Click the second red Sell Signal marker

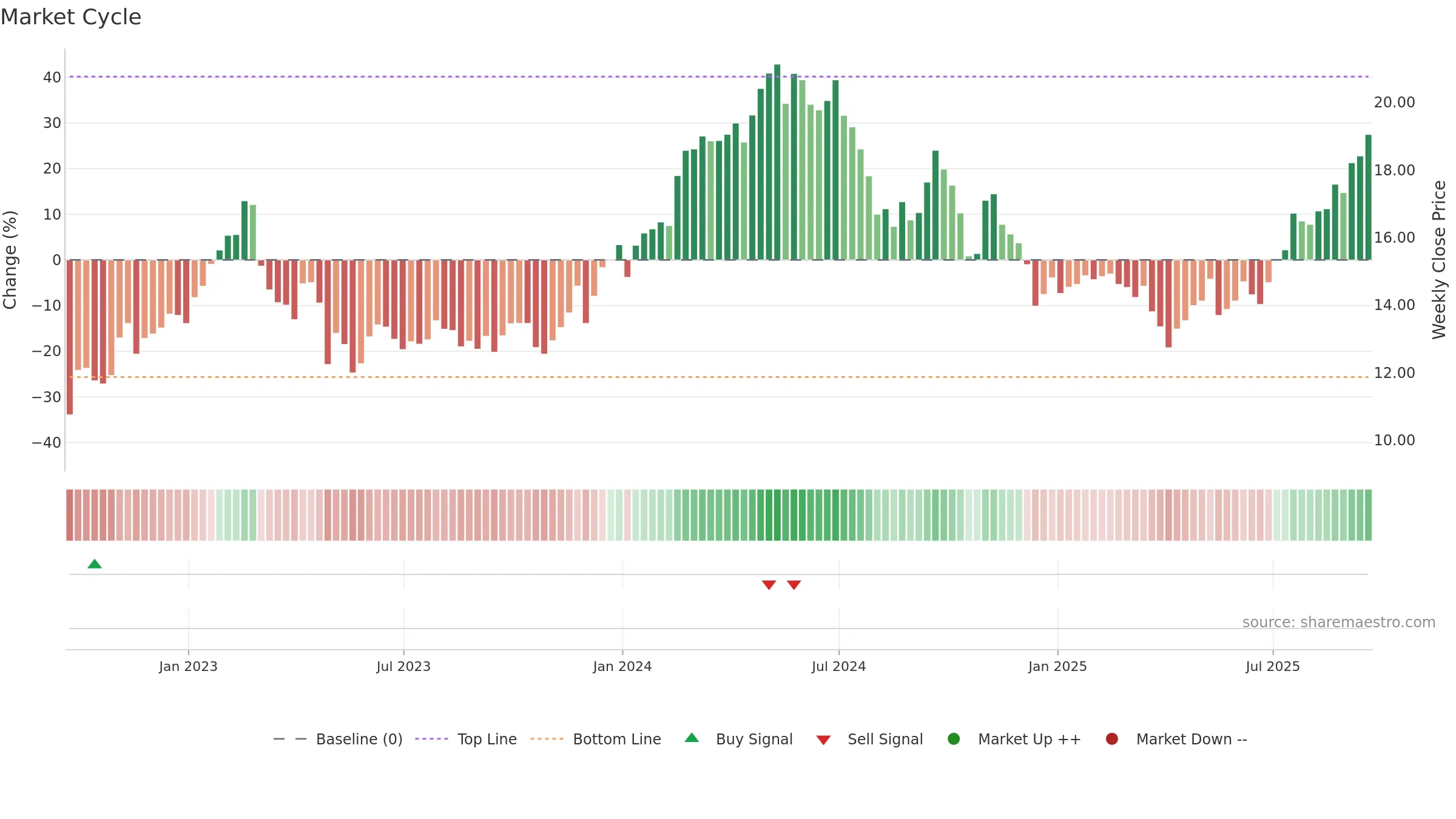pyautogui.click(x=794, y=585)
